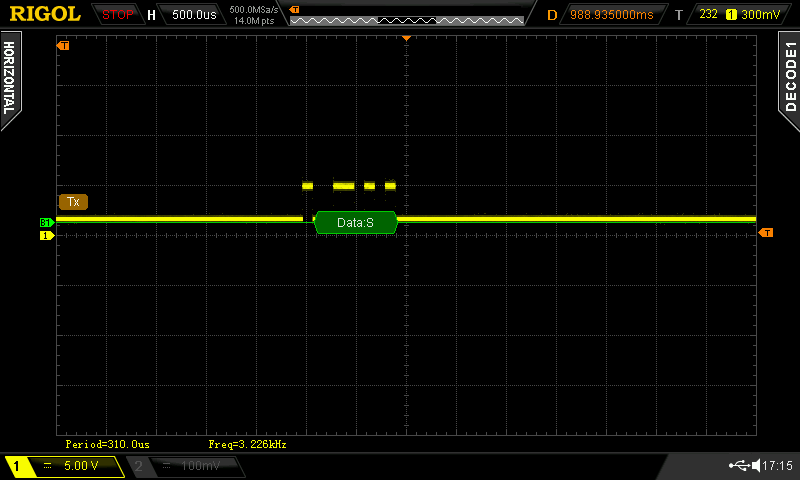The height and width of the screenshot is (480, 800).
Task: Click the trigger level marker on right edge
Action: click(x=766, y=233)
